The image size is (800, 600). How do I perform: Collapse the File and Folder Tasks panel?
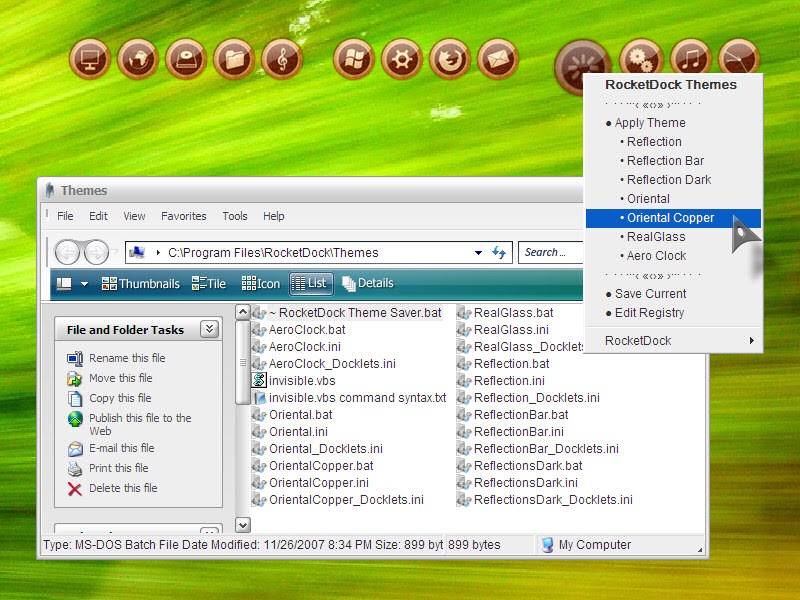pos(209,329)
